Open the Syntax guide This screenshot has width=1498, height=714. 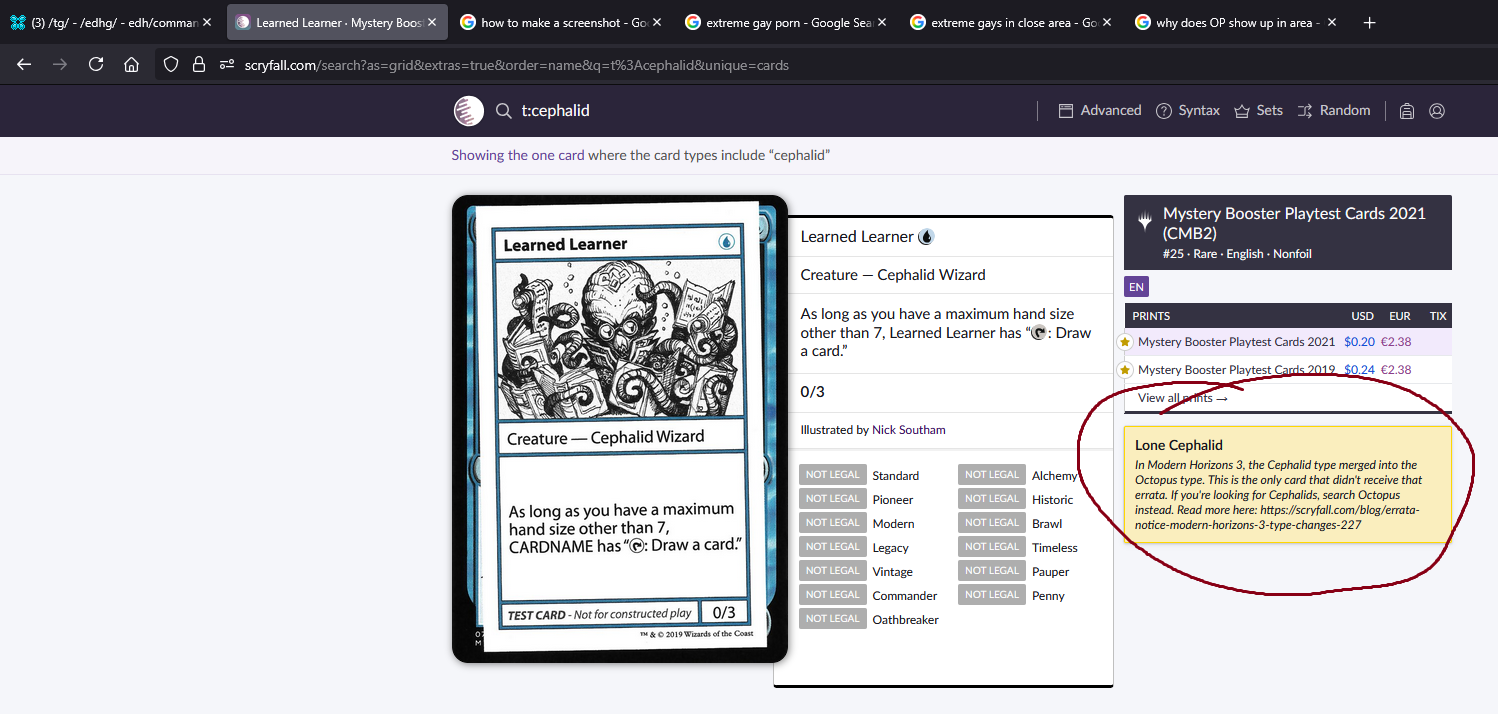(1187, 111)
